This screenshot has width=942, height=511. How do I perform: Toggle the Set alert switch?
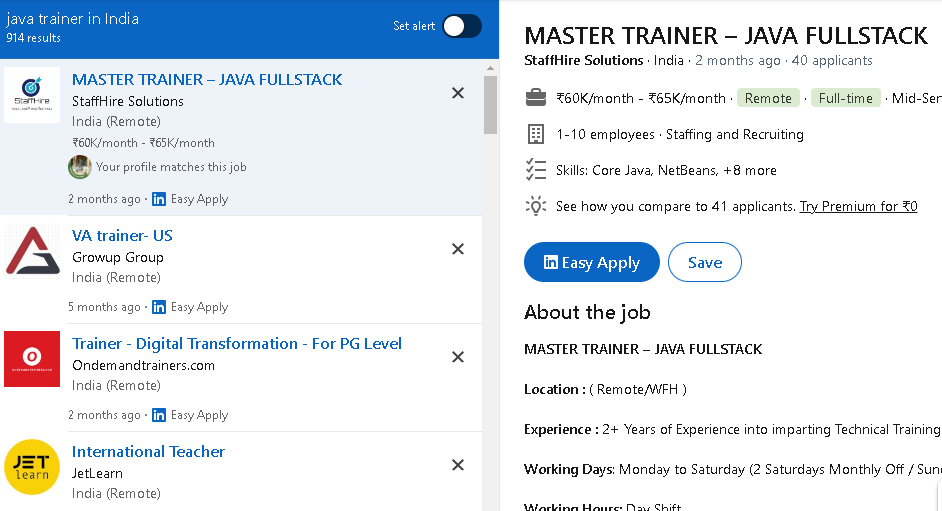click(461, 26)
